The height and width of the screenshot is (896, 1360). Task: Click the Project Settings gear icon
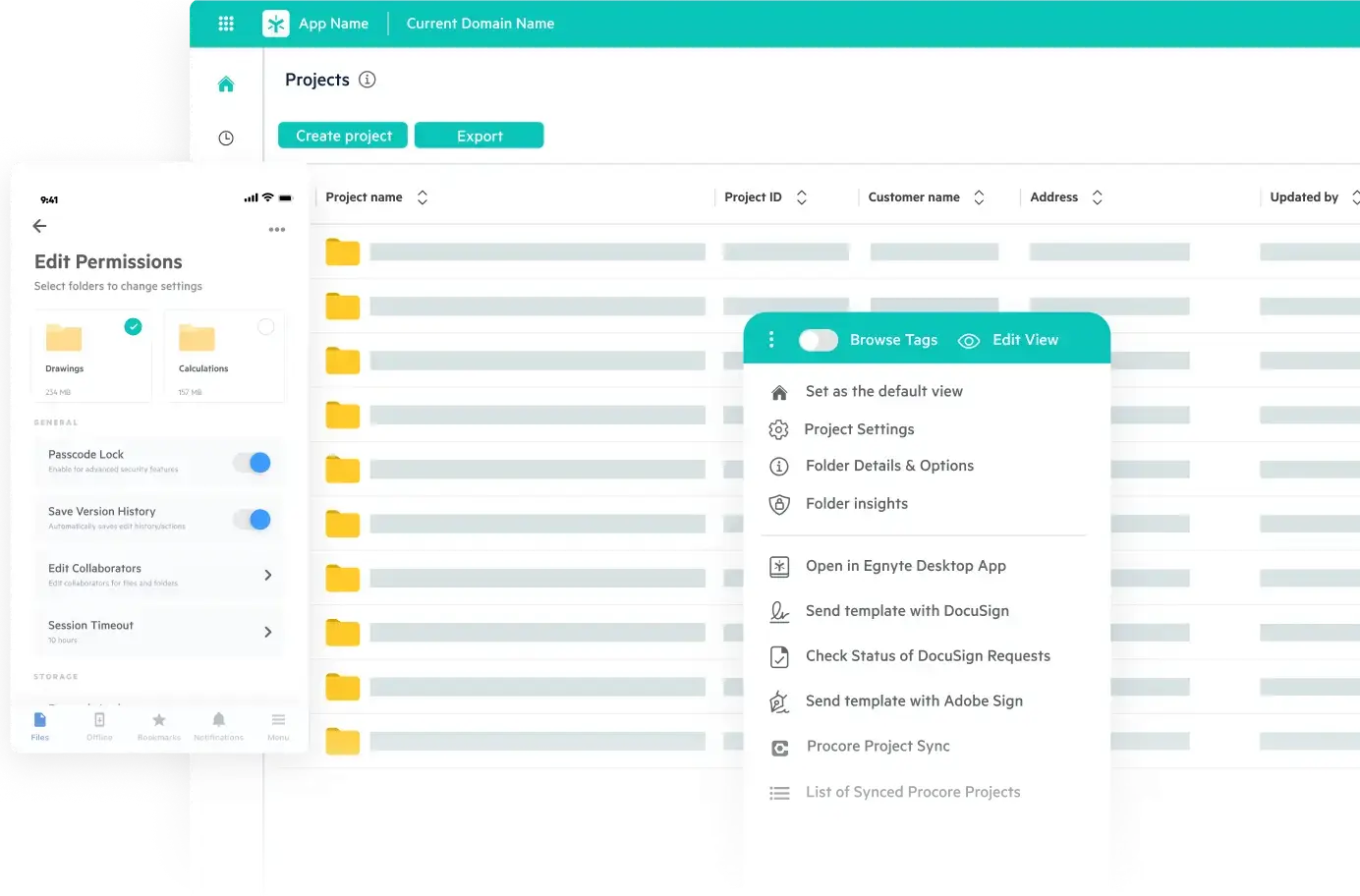pos(778,430)
